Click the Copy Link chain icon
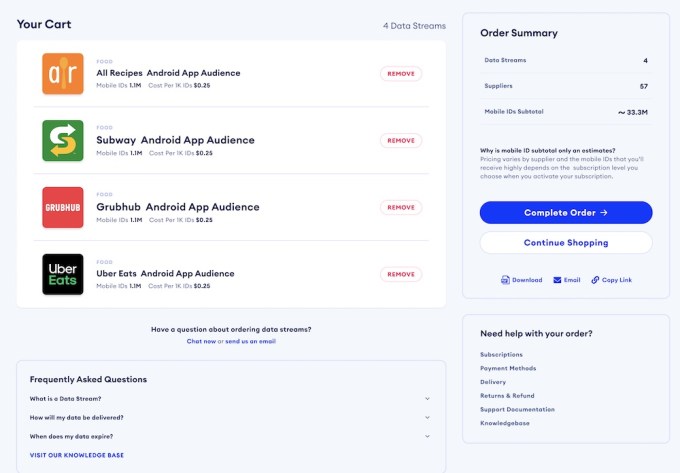Image resolution: width=680 pixels, height=473 pixels. click(595, 280)
